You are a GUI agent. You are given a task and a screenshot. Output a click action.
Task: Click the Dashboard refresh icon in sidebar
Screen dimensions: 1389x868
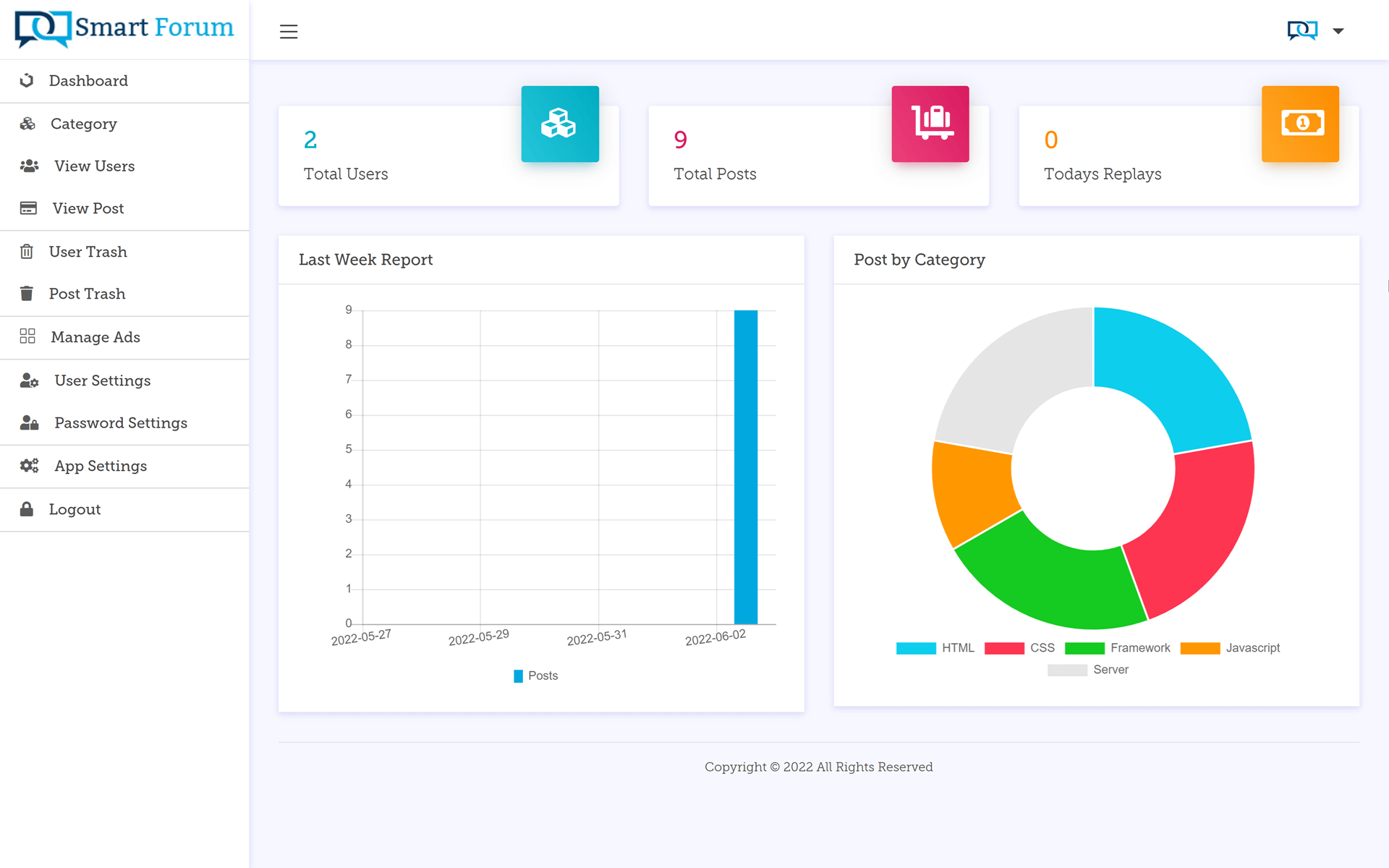pos(27,80)
